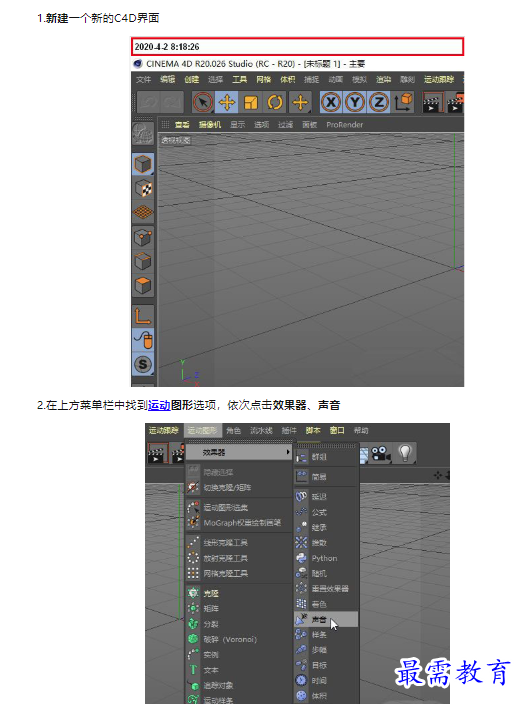Open the 窗口 menu
This screenshot has height=704, width=519.
337,430
